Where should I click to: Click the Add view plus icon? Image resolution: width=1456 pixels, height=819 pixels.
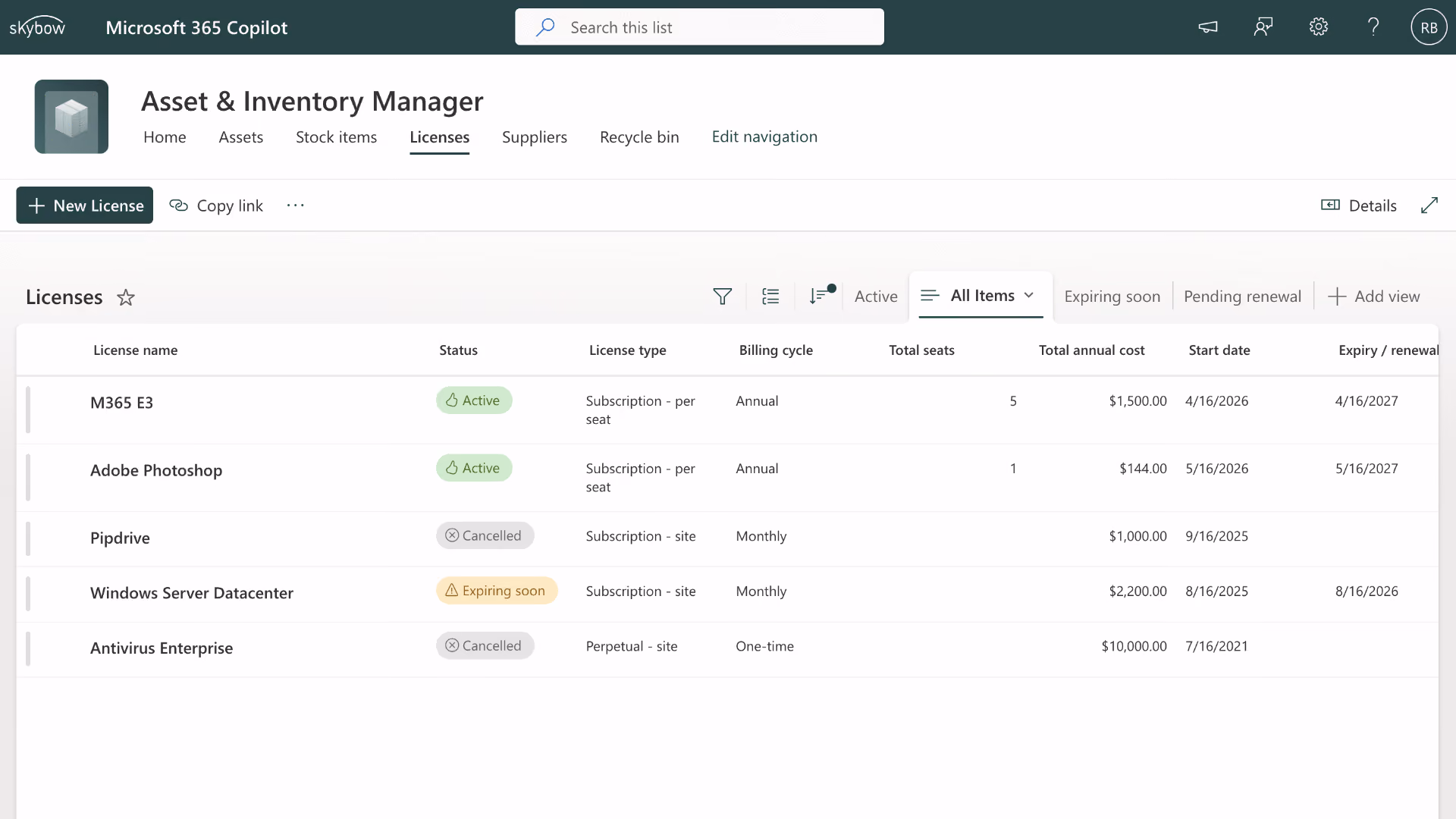[1337, 297]
